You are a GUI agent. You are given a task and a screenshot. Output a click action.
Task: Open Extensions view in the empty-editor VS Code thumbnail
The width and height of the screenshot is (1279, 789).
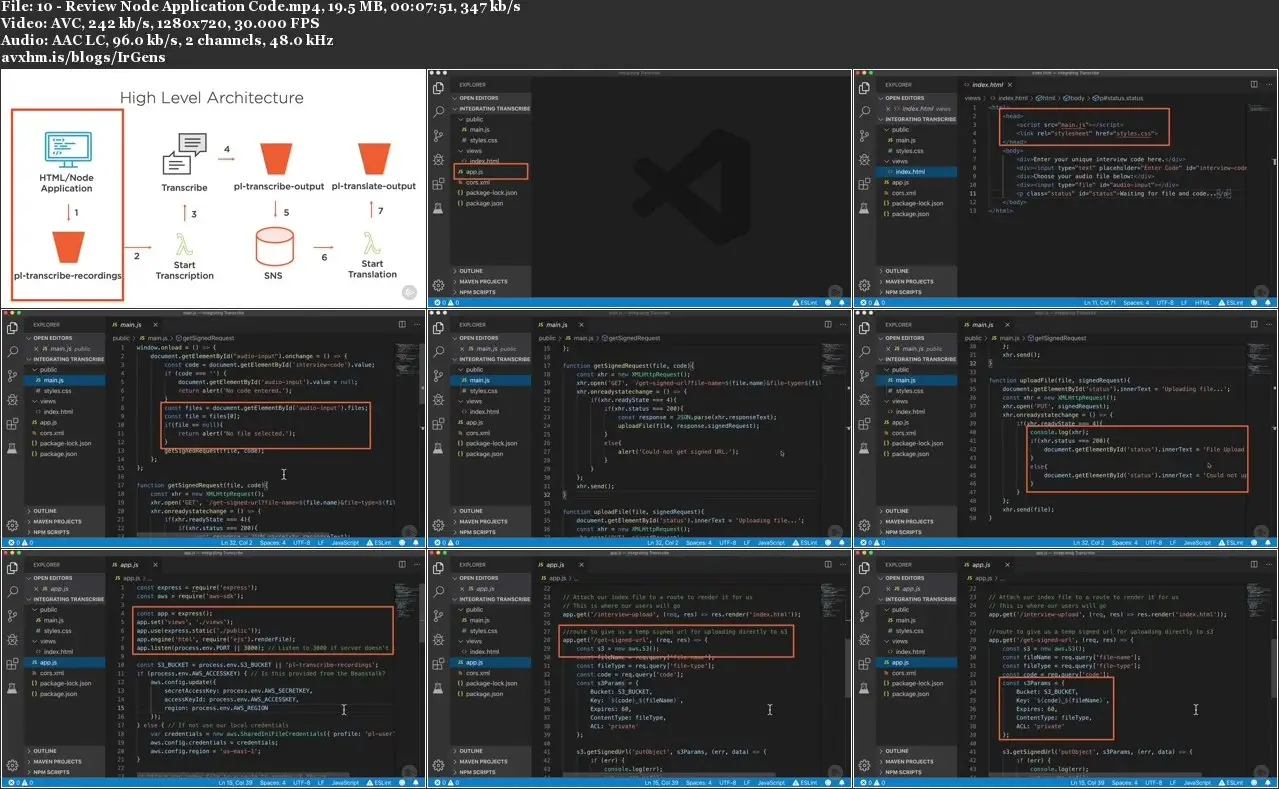click(x=438, y=184)
